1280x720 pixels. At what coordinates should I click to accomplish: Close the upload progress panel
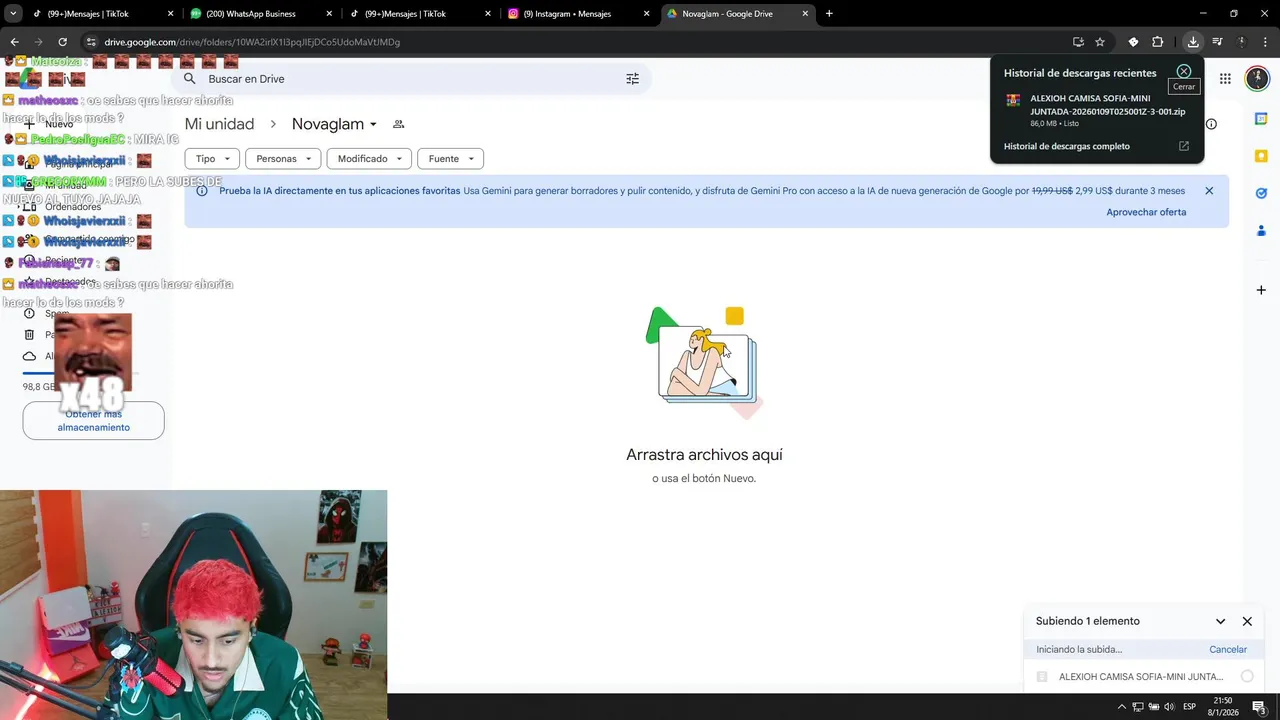pyautogui.click(x=1247, y=621)
